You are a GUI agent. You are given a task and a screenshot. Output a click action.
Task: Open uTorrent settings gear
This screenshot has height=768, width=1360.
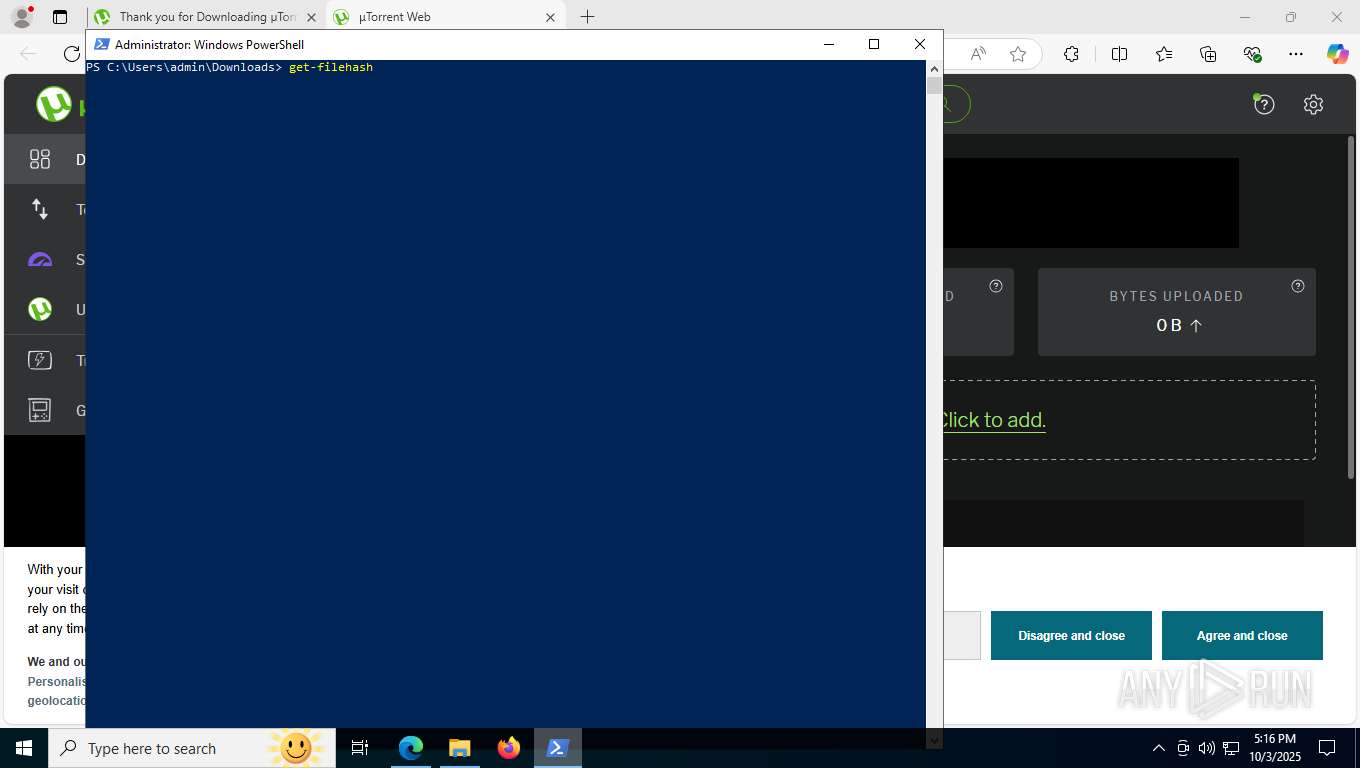pyautogui.click(x=1313, y=104)
